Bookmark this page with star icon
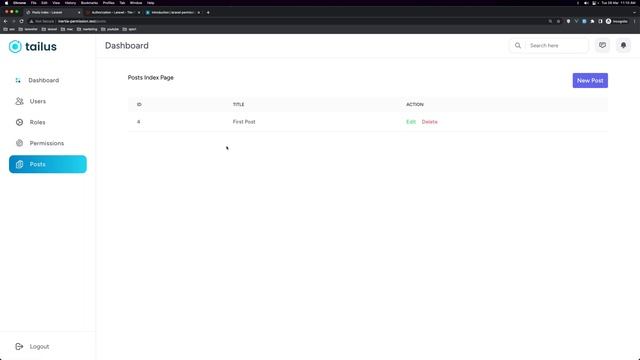The height and width of the screenshot is (360, 640). click(x=558, y=21)
